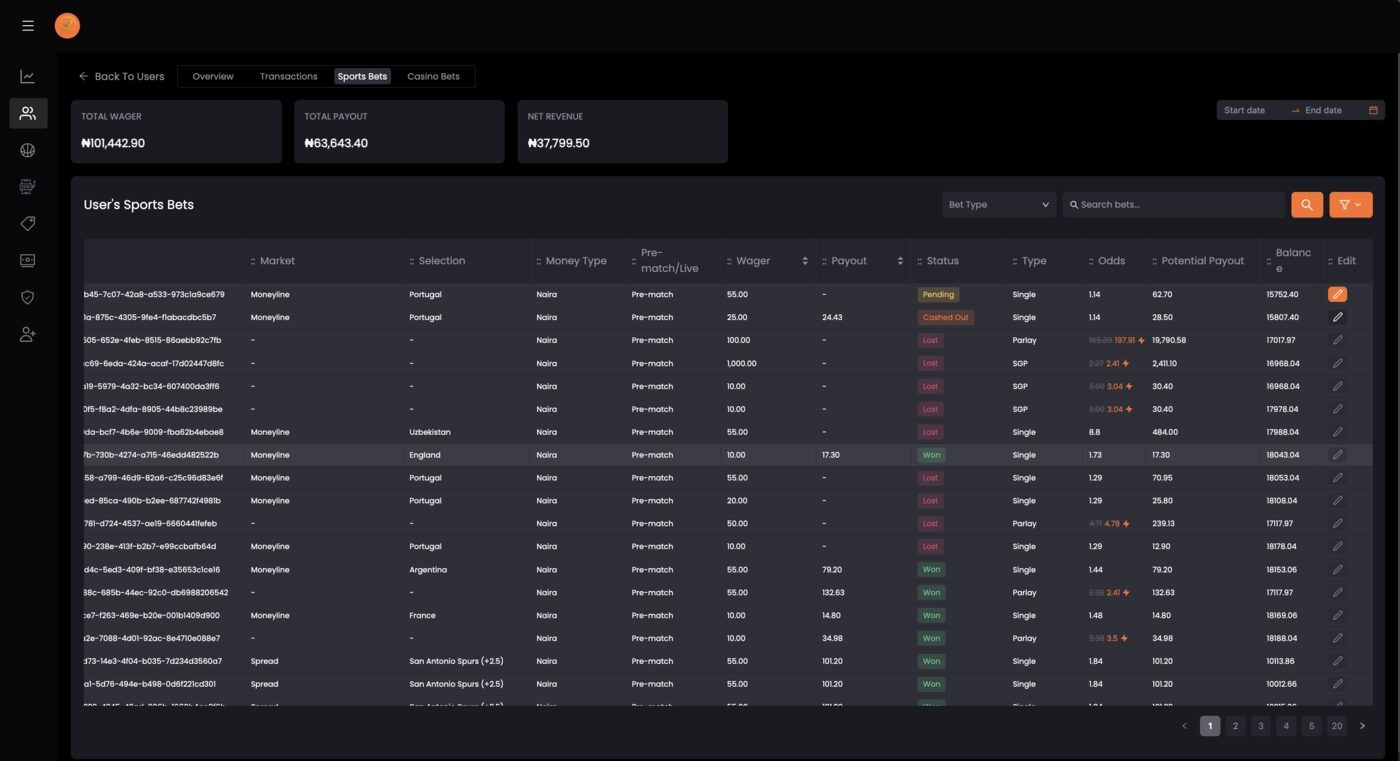The image size is (1400, 761).
Task: Click next page arrow in pagination
Action: [1362, 726]
